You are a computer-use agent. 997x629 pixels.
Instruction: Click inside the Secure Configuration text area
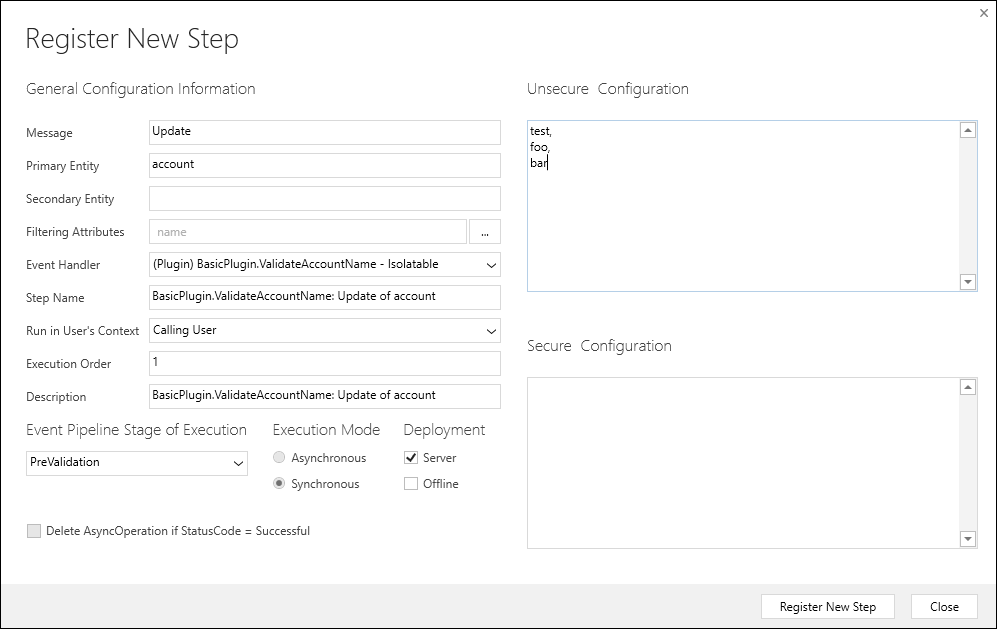pos(740,460)
